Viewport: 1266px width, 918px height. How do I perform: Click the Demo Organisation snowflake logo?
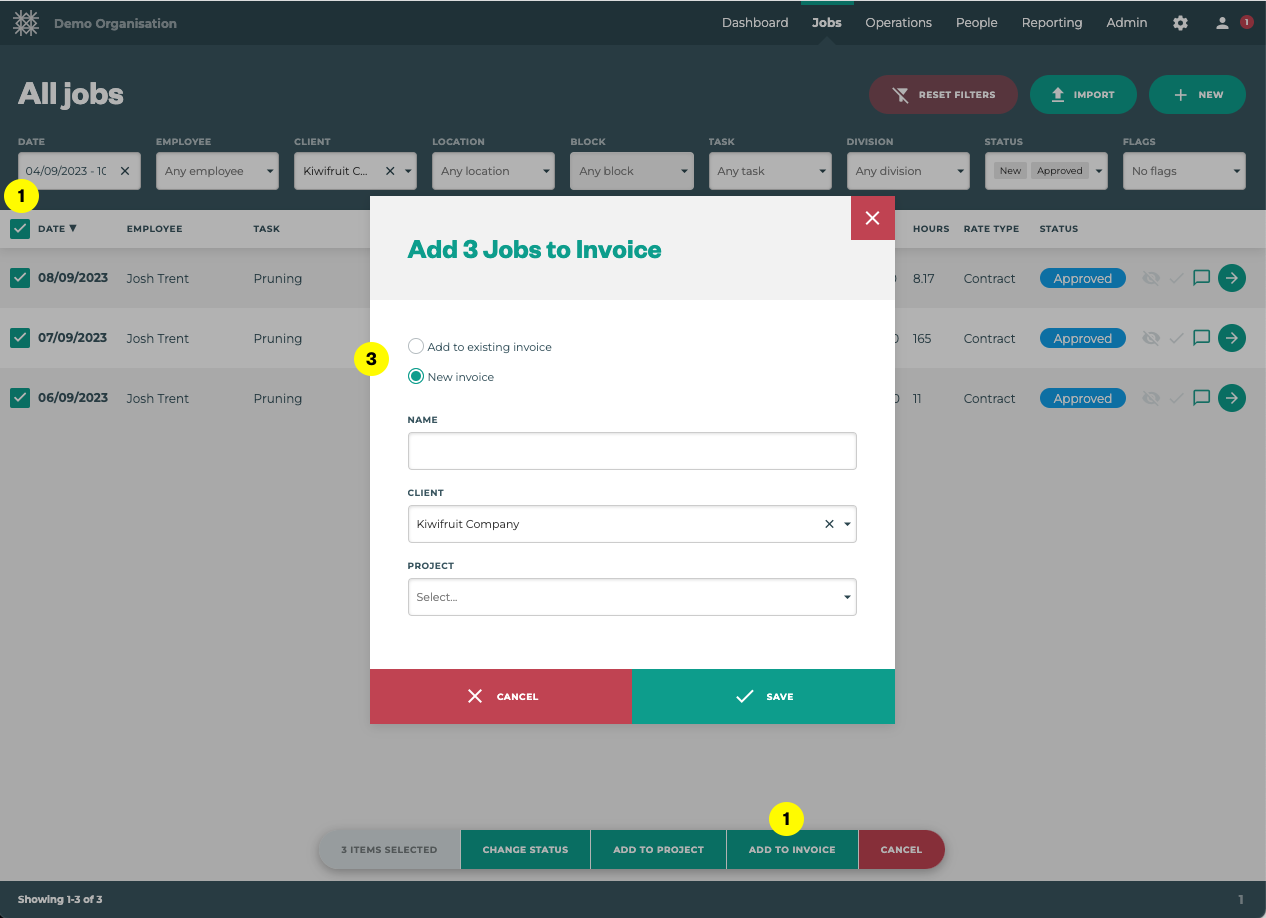[x=26, y=23]
